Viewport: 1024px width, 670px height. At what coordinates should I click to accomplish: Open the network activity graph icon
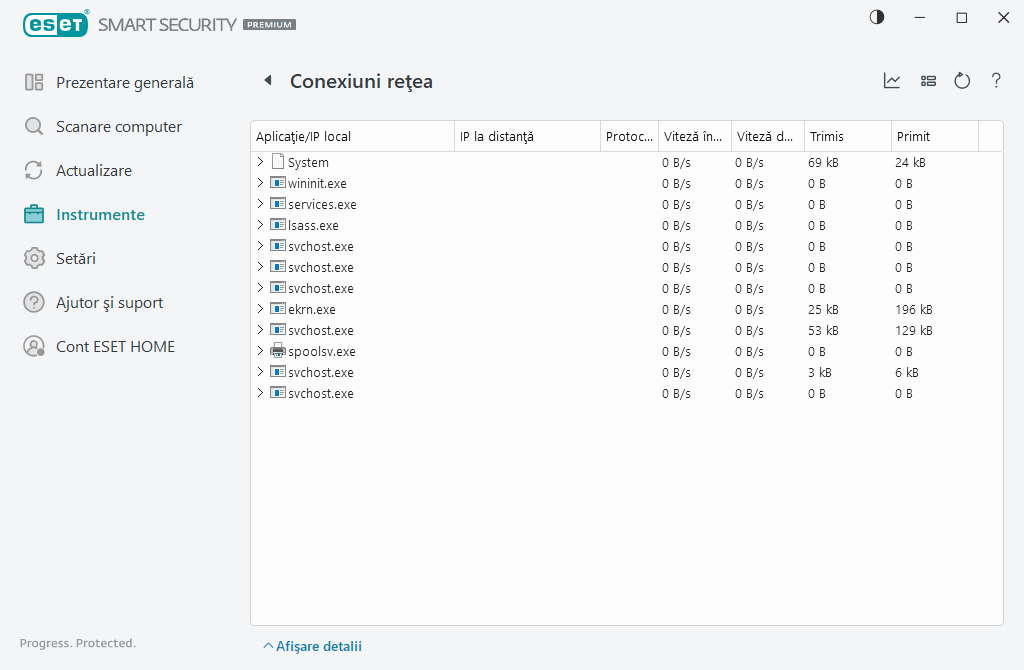[x=892, y=81]
